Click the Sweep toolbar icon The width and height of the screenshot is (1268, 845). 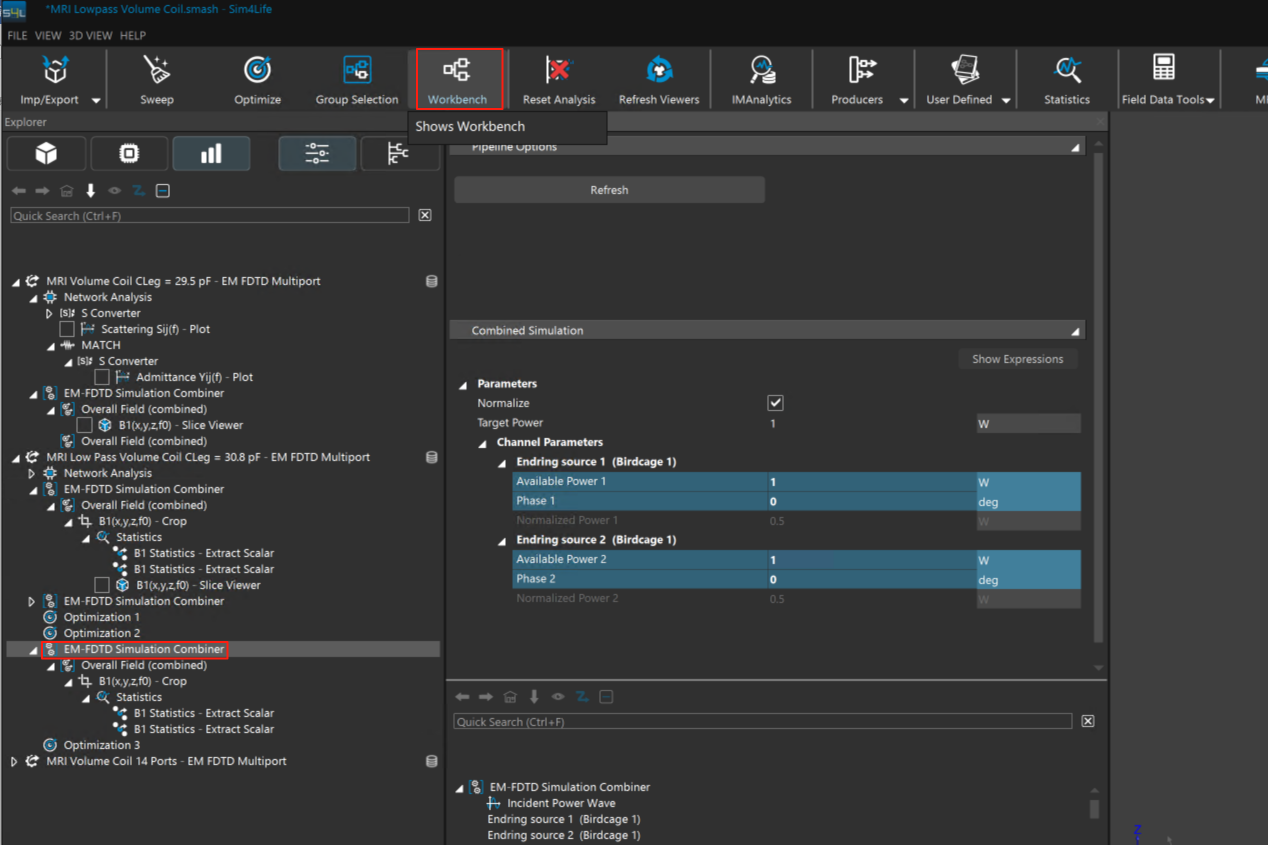tap(157, 79)
